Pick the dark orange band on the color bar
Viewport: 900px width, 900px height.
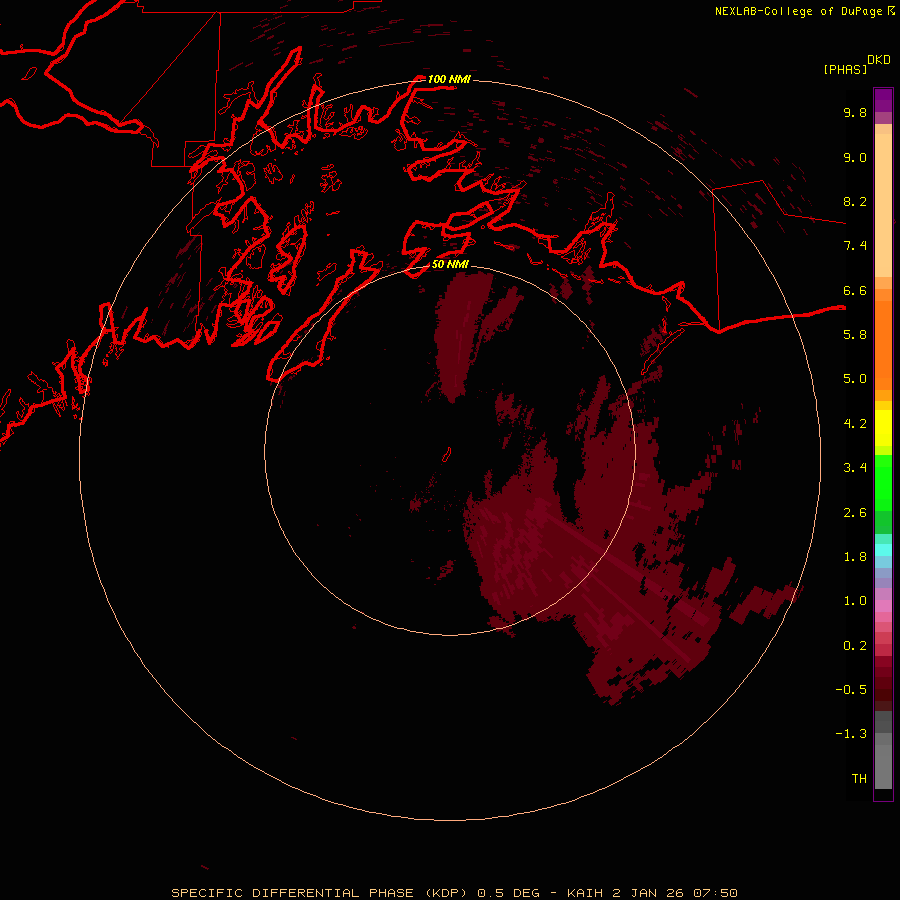pyautogui.click(x=883, y=345)
